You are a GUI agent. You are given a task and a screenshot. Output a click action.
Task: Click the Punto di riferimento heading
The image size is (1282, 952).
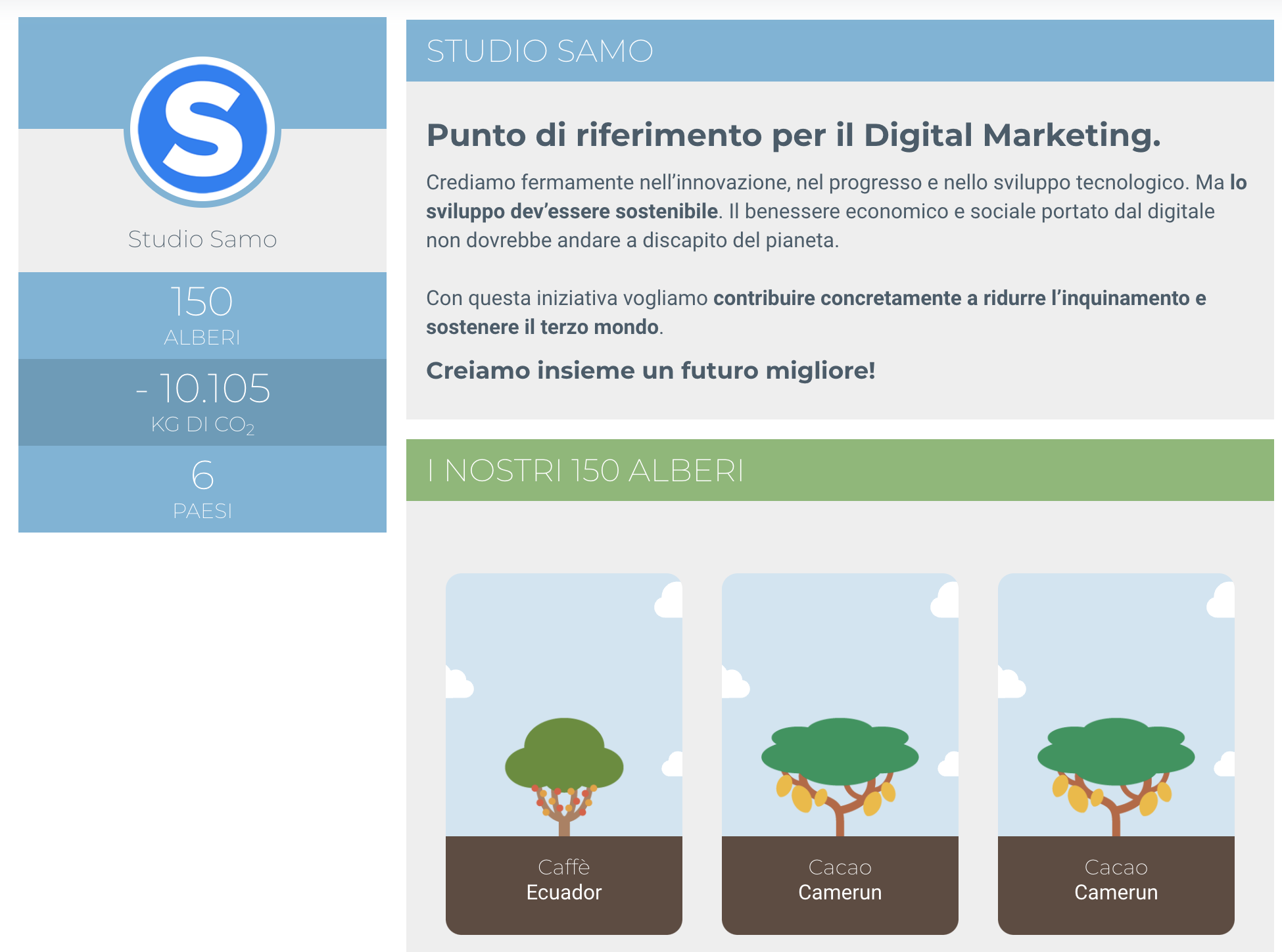(x=794, y=135)
